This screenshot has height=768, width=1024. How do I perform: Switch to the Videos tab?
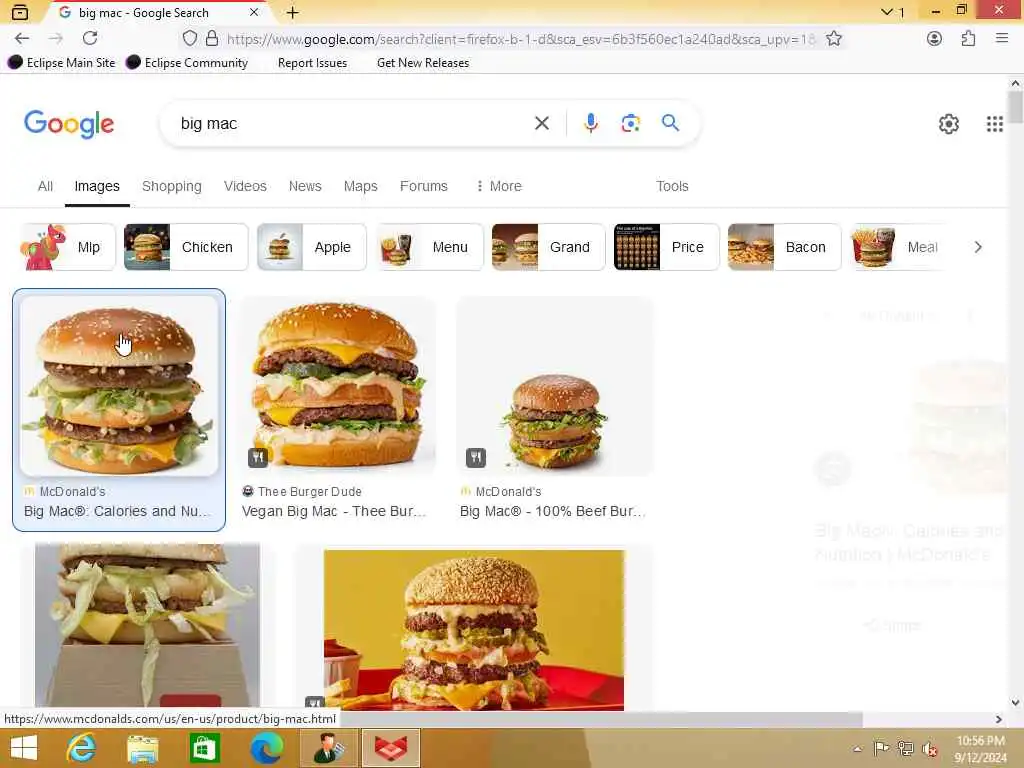coord(245,186)
